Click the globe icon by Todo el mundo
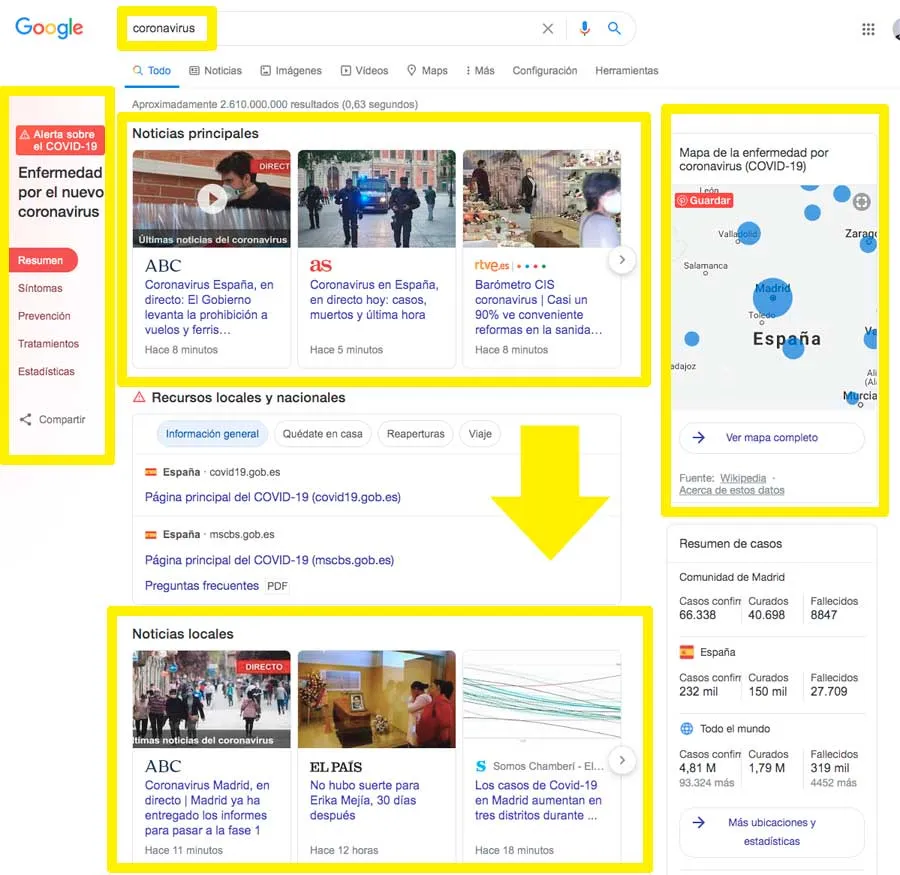The image size is (900, 875). [686, 729]
